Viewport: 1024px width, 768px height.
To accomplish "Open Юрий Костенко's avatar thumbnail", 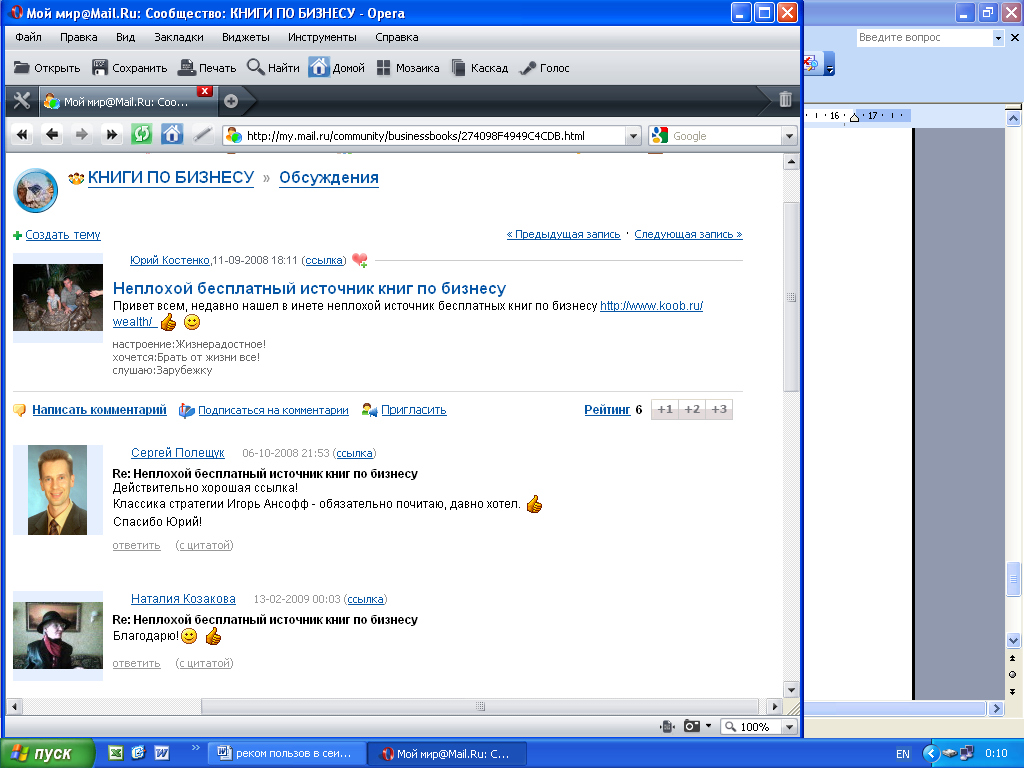I will [58, 298].
